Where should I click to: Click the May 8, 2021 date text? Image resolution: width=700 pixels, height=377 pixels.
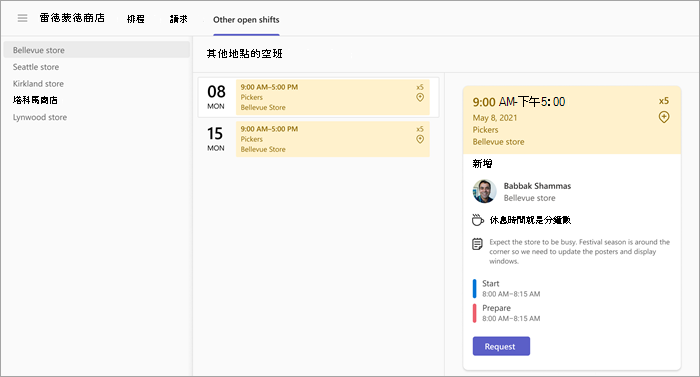[x=495, y=118]
